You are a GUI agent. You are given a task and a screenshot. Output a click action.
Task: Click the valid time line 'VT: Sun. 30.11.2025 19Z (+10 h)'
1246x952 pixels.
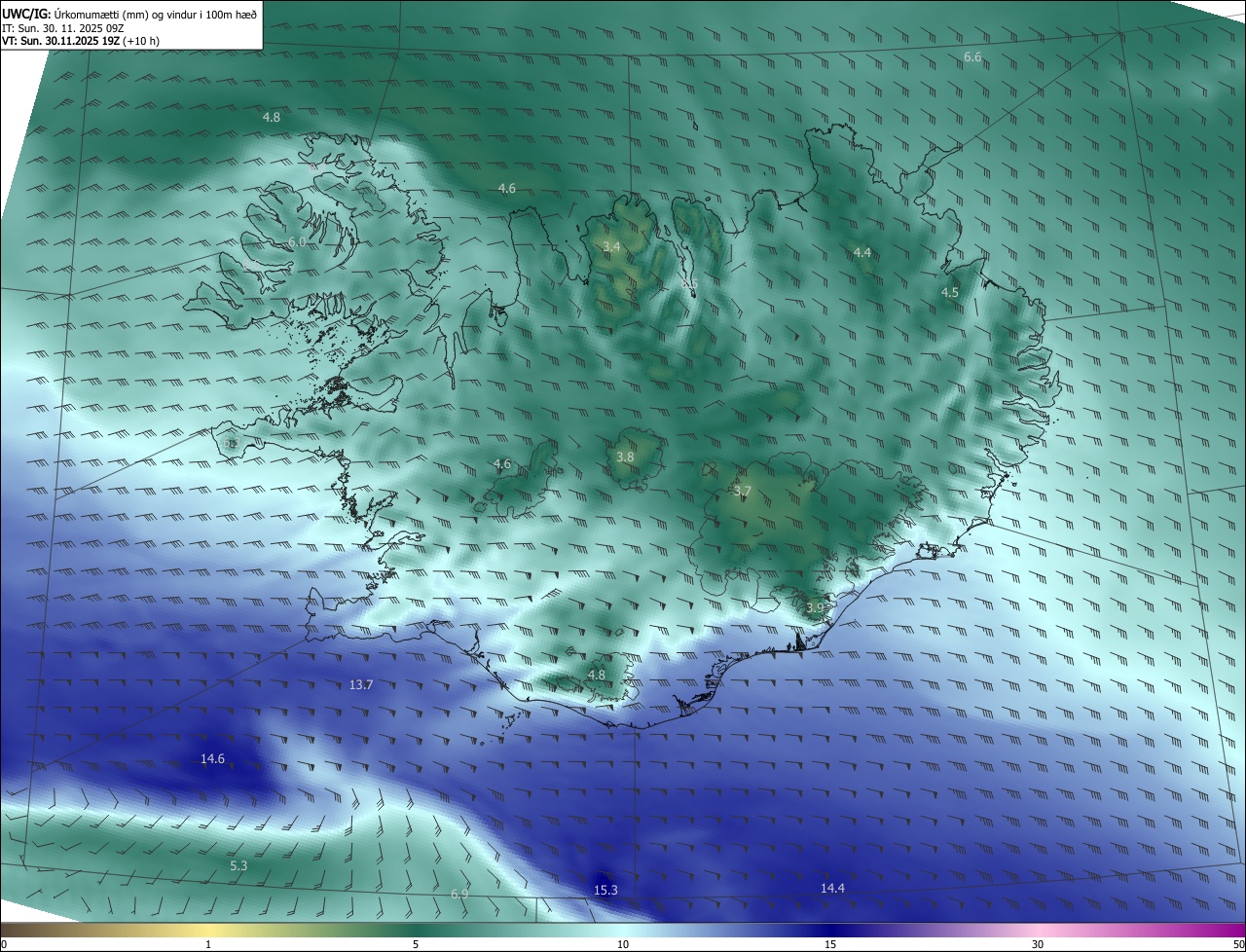[81, 42]
